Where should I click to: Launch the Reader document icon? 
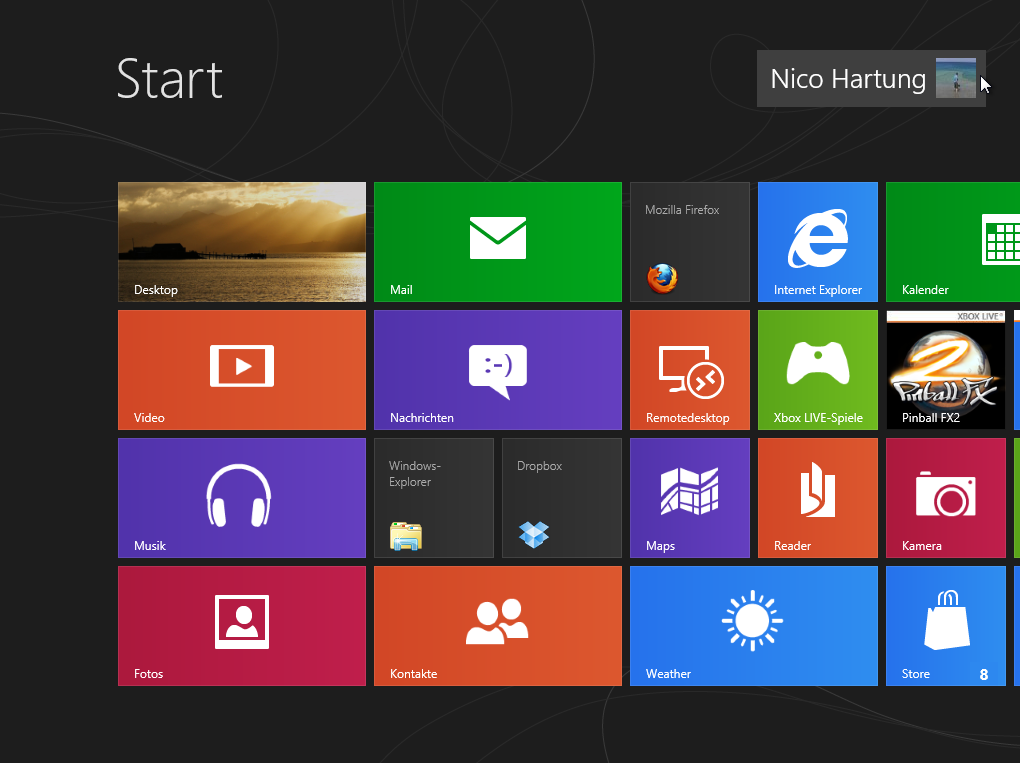(818, 490)
